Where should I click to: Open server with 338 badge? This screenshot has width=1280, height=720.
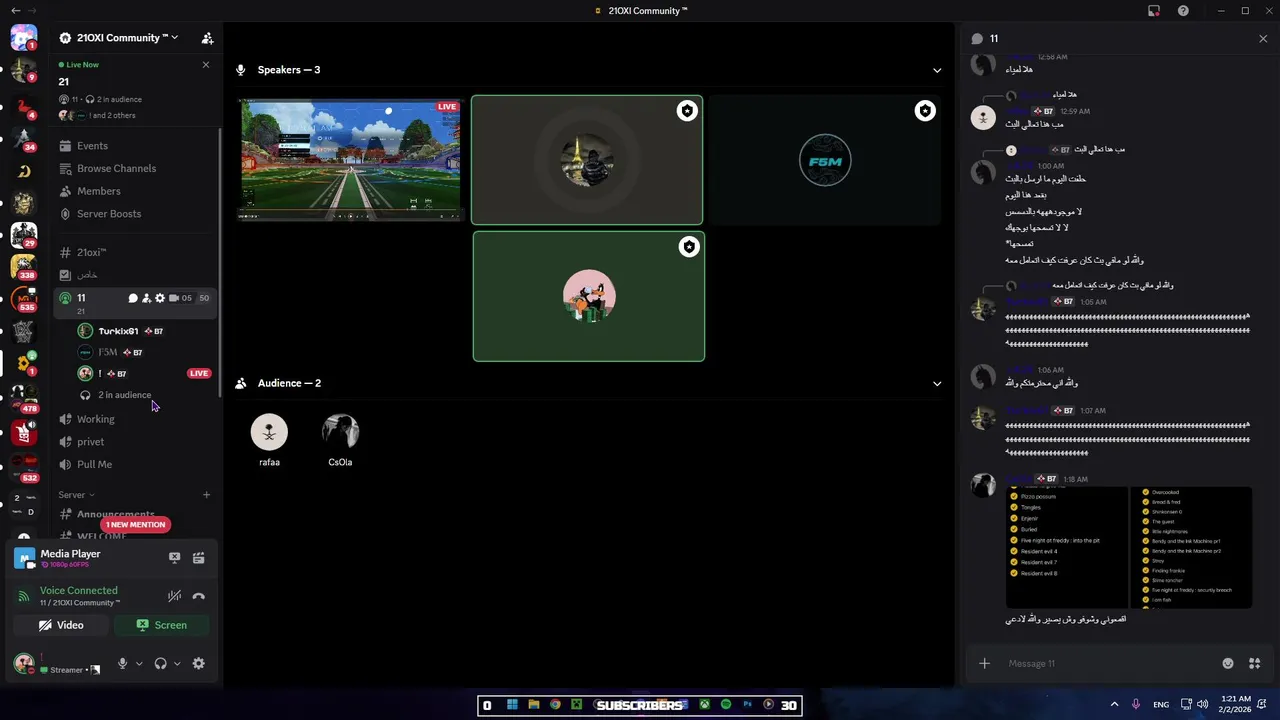(x=24, y=266)
